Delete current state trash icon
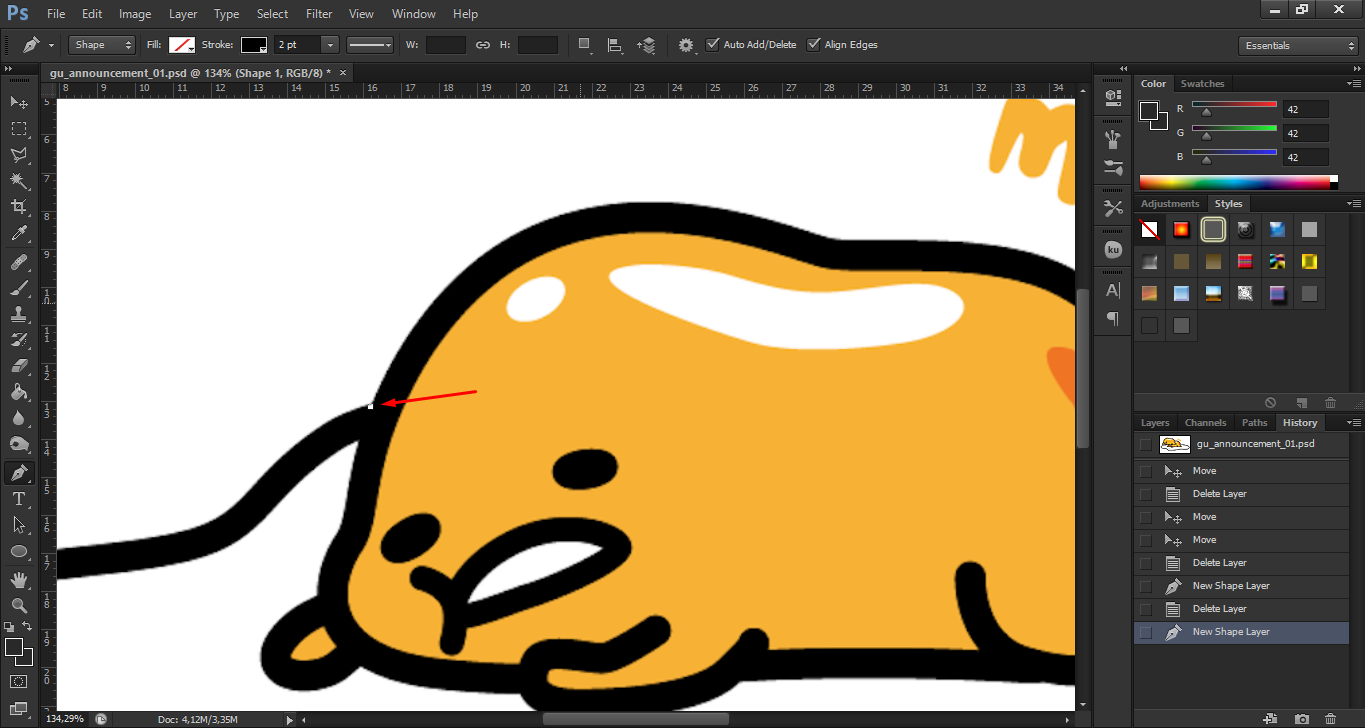The image size is (1365, 728). [1330, 719]
